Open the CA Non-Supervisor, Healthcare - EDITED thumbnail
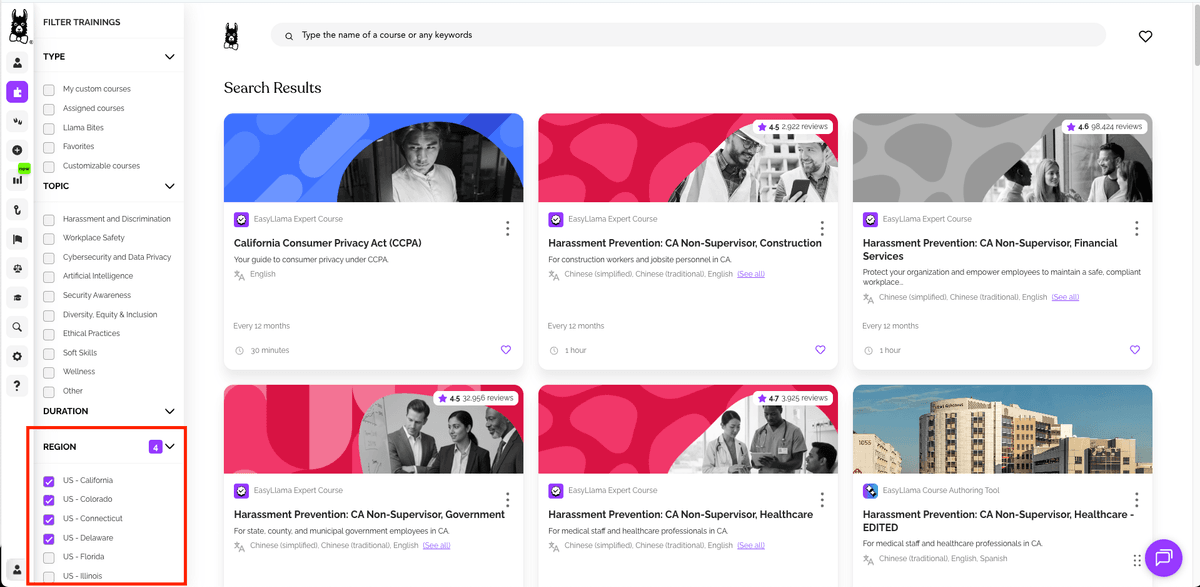Screen dimensions: 1200x587 (x=1002, y=430)
